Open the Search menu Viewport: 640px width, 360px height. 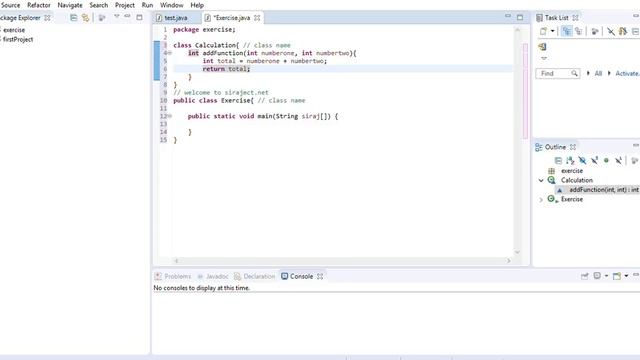pyautogui.click(x=99, y=5)
